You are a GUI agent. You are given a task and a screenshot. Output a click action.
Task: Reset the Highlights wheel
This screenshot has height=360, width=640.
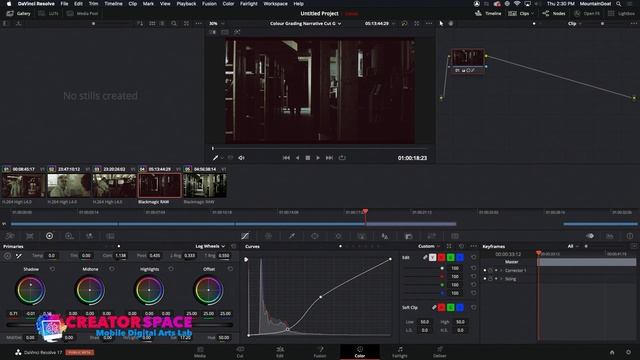pyautogui.click(x=171, y=269)
